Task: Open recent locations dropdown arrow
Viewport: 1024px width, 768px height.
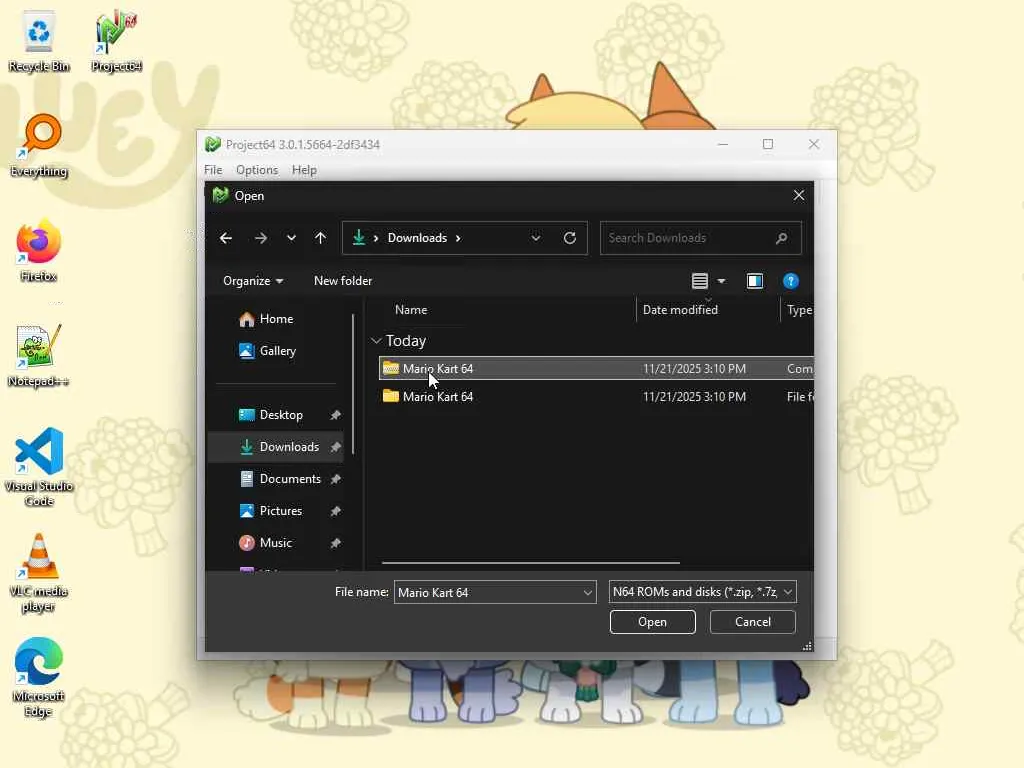Action: (291, 238)
